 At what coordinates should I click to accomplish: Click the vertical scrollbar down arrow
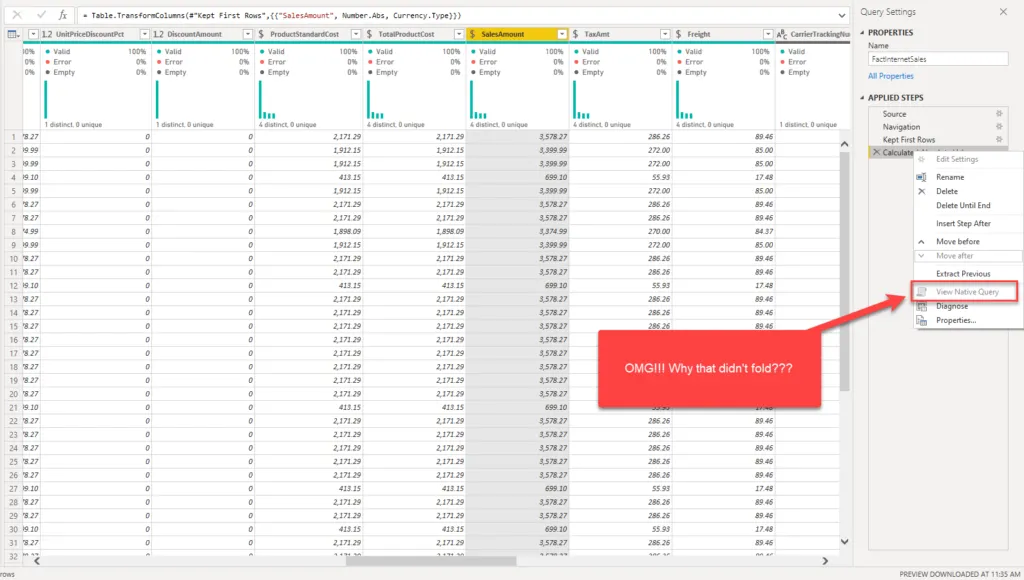[x=844, y=541]
